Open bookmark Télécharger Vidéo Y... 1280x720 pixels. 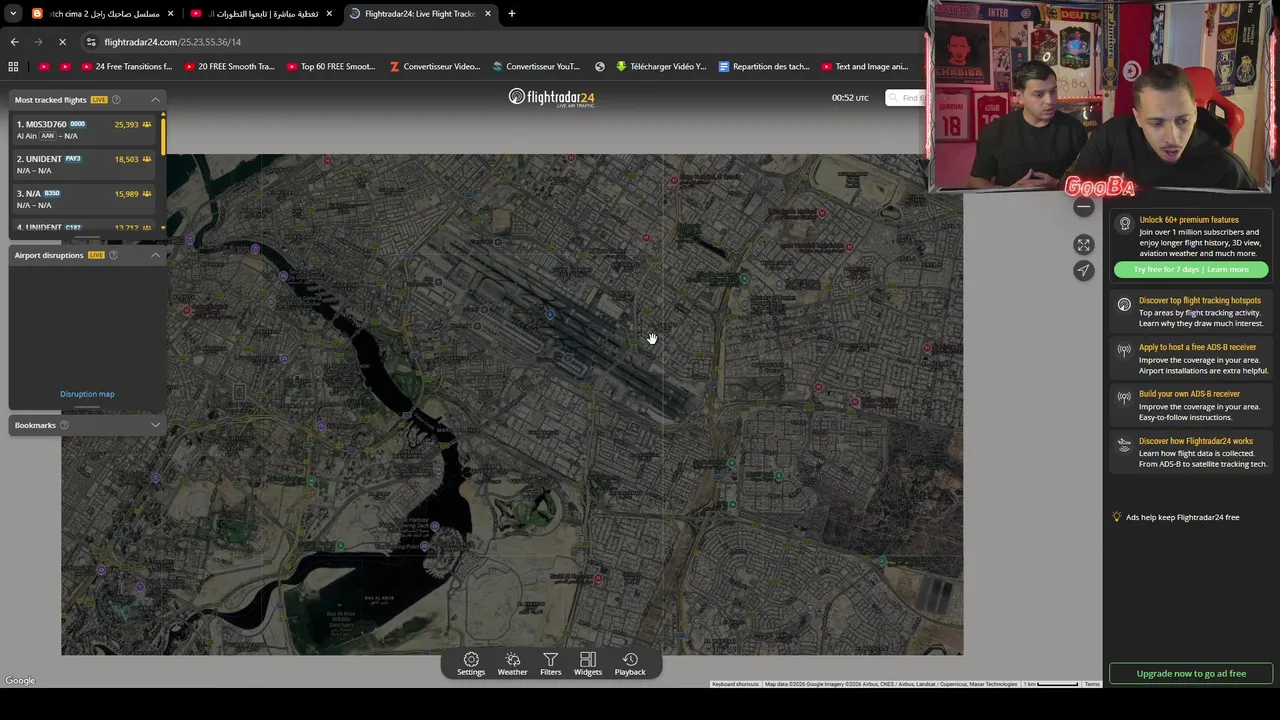tap(661, 67)
